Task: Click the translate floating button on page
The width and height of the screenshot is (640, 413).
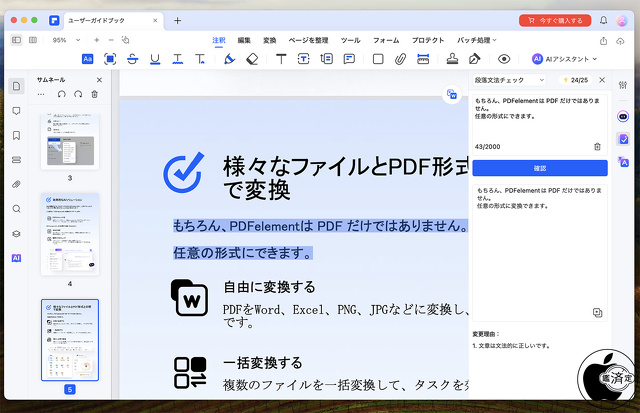Action: tap(451, 94)
